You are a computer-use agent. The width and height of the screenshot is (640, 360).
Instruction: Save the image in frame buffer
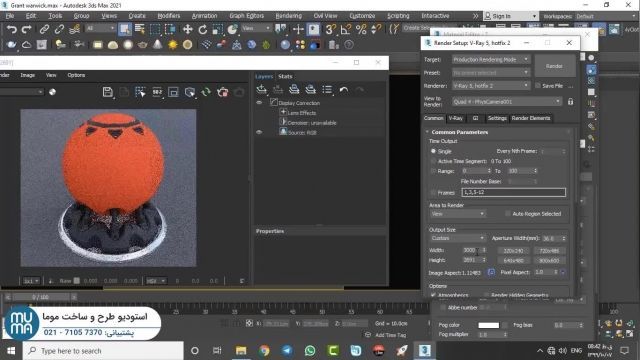point(108,92)
